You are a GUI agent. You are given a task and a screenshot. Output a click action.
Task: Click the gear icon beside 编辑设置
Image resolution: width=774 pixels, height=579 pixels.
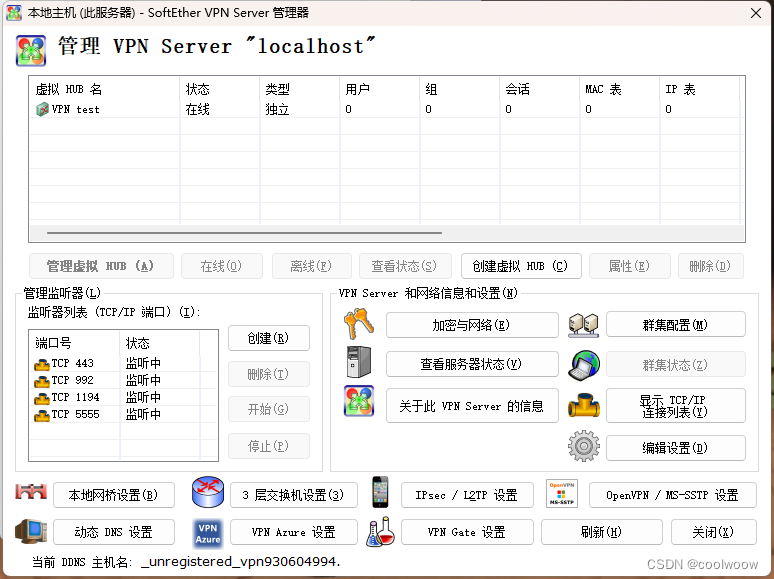point(583,446)
